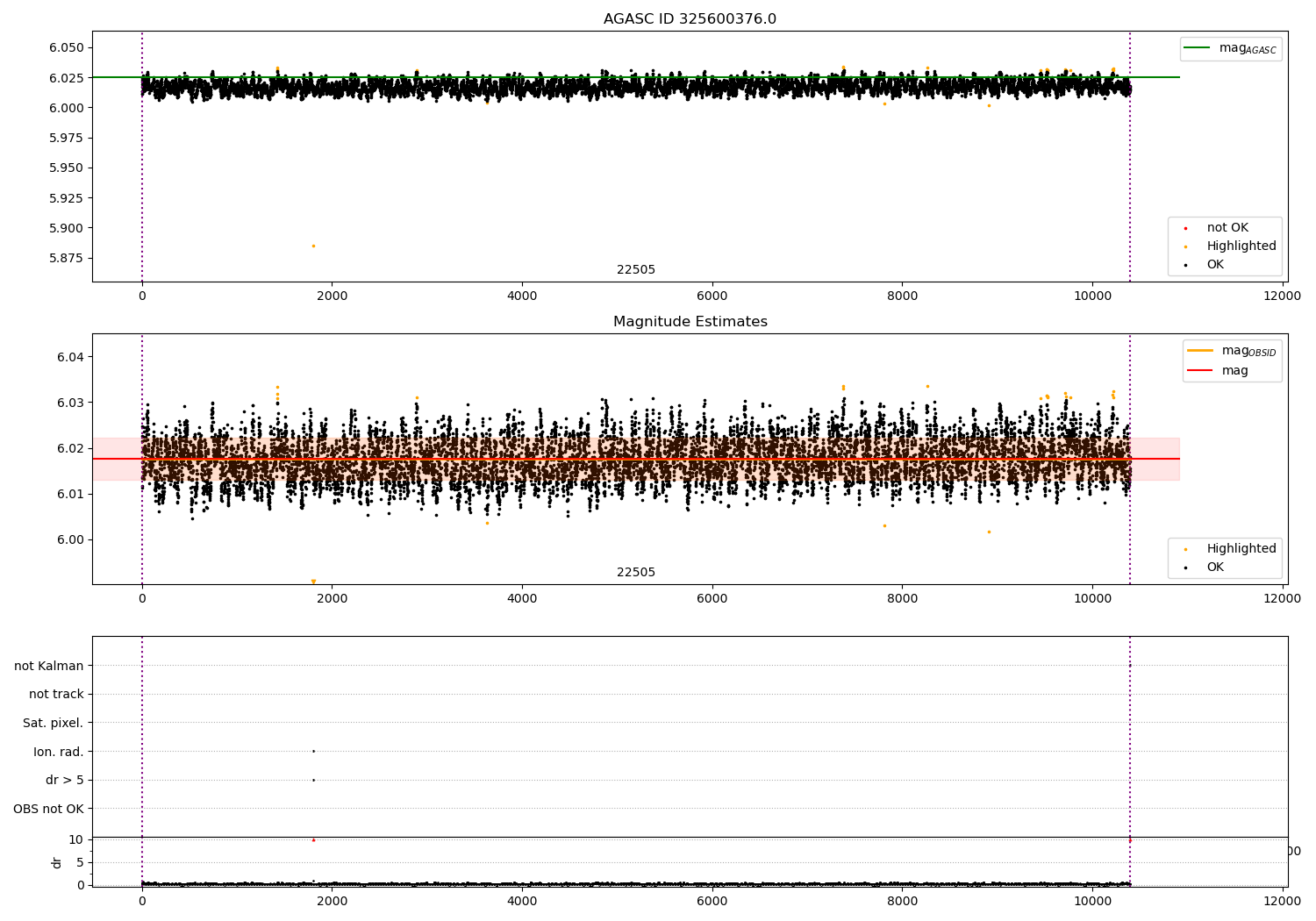Click the 'OBS not OK' axis label
The height and width of the screenshot is (921, 1316).
click(48, 809)
